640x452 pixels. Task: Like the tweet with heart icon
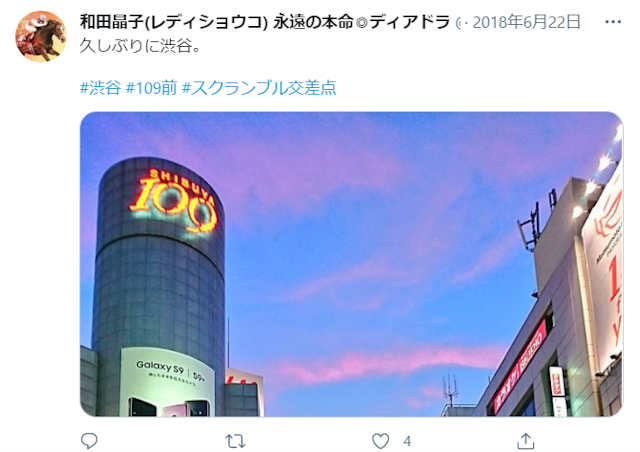tap(380, 441)
